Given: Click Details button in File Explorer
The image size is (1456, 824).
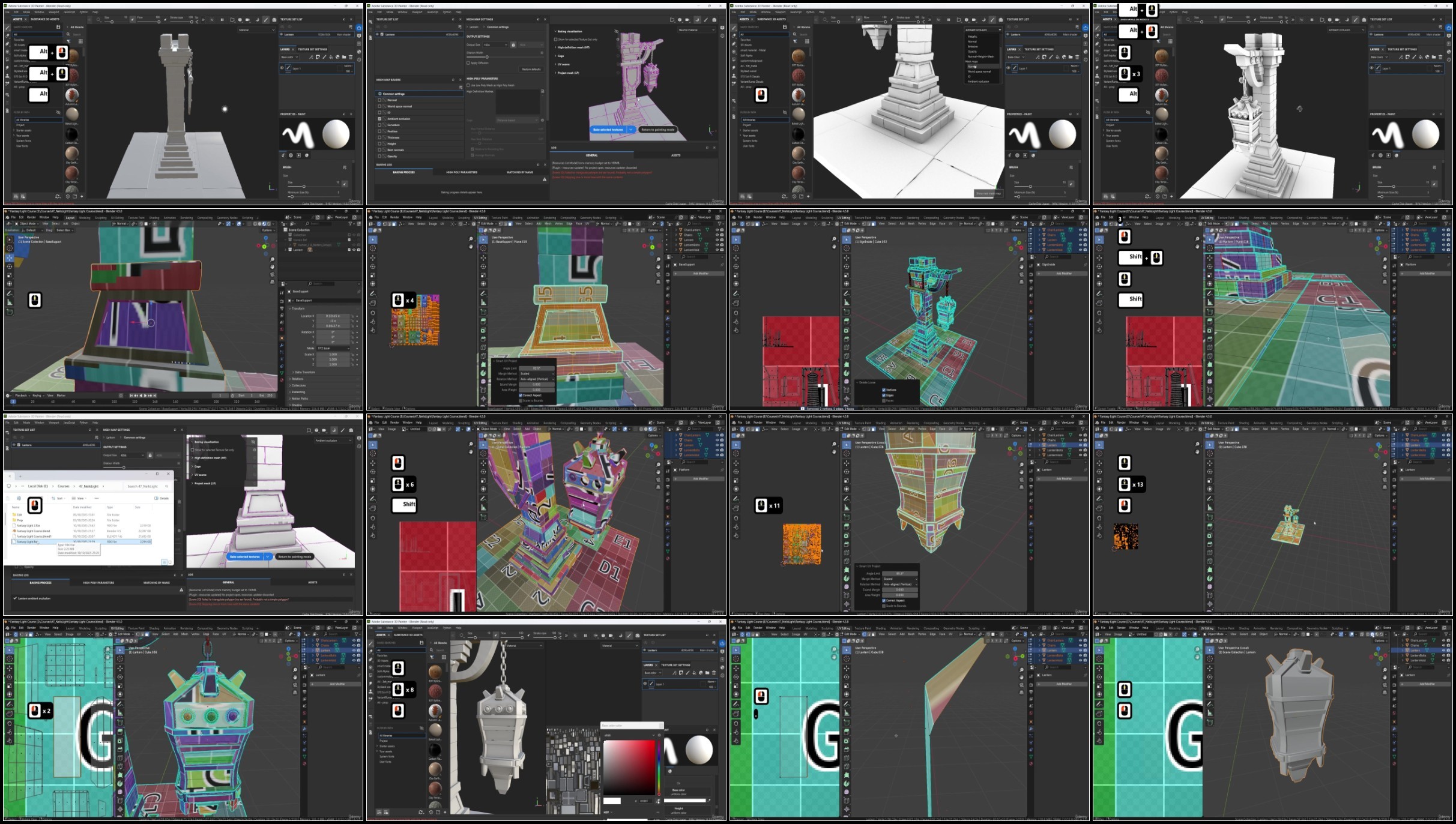Looking at the screenshot, I should [x=162, y=498].
